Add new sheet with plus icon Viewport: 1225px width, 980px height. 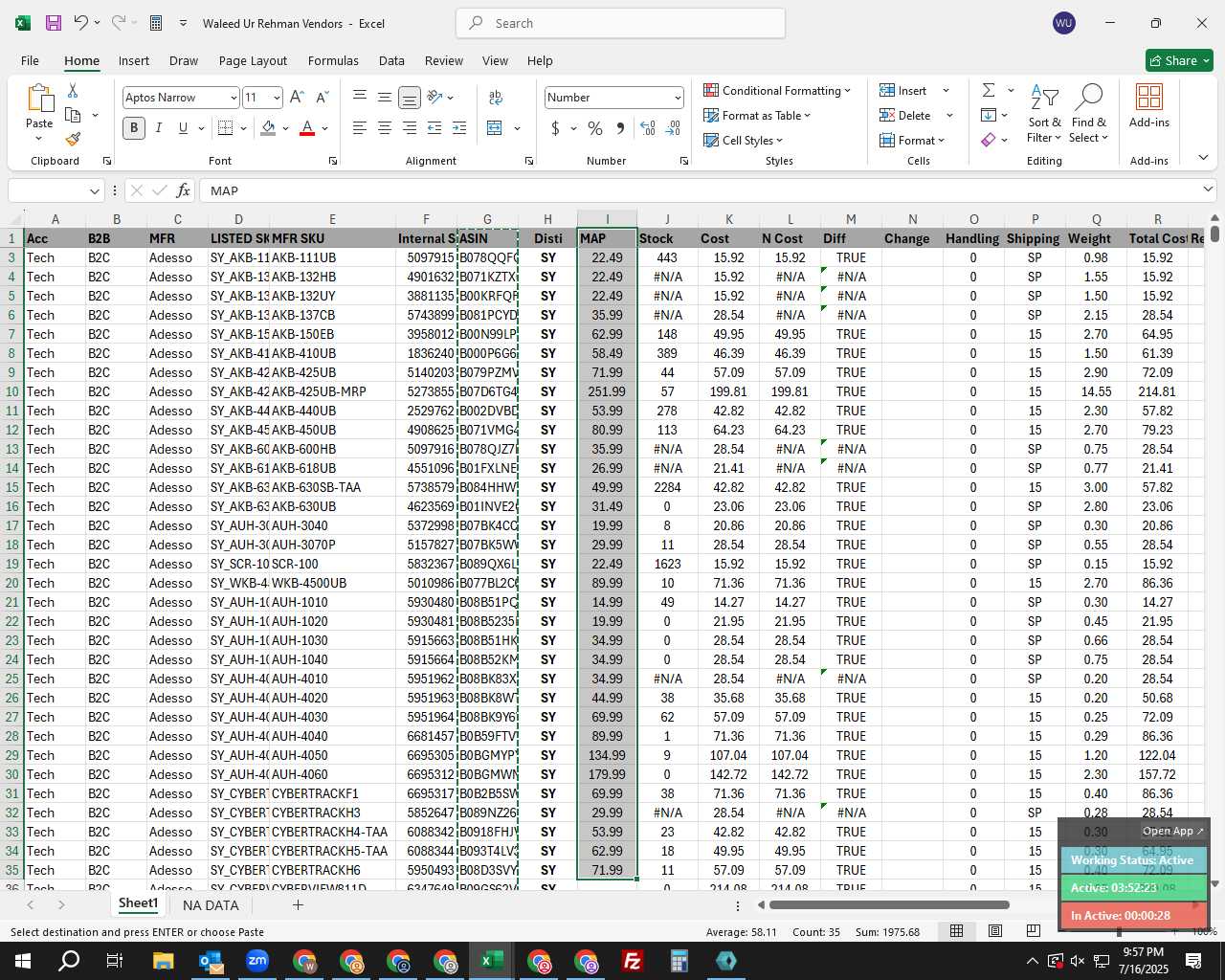[298, 904]
